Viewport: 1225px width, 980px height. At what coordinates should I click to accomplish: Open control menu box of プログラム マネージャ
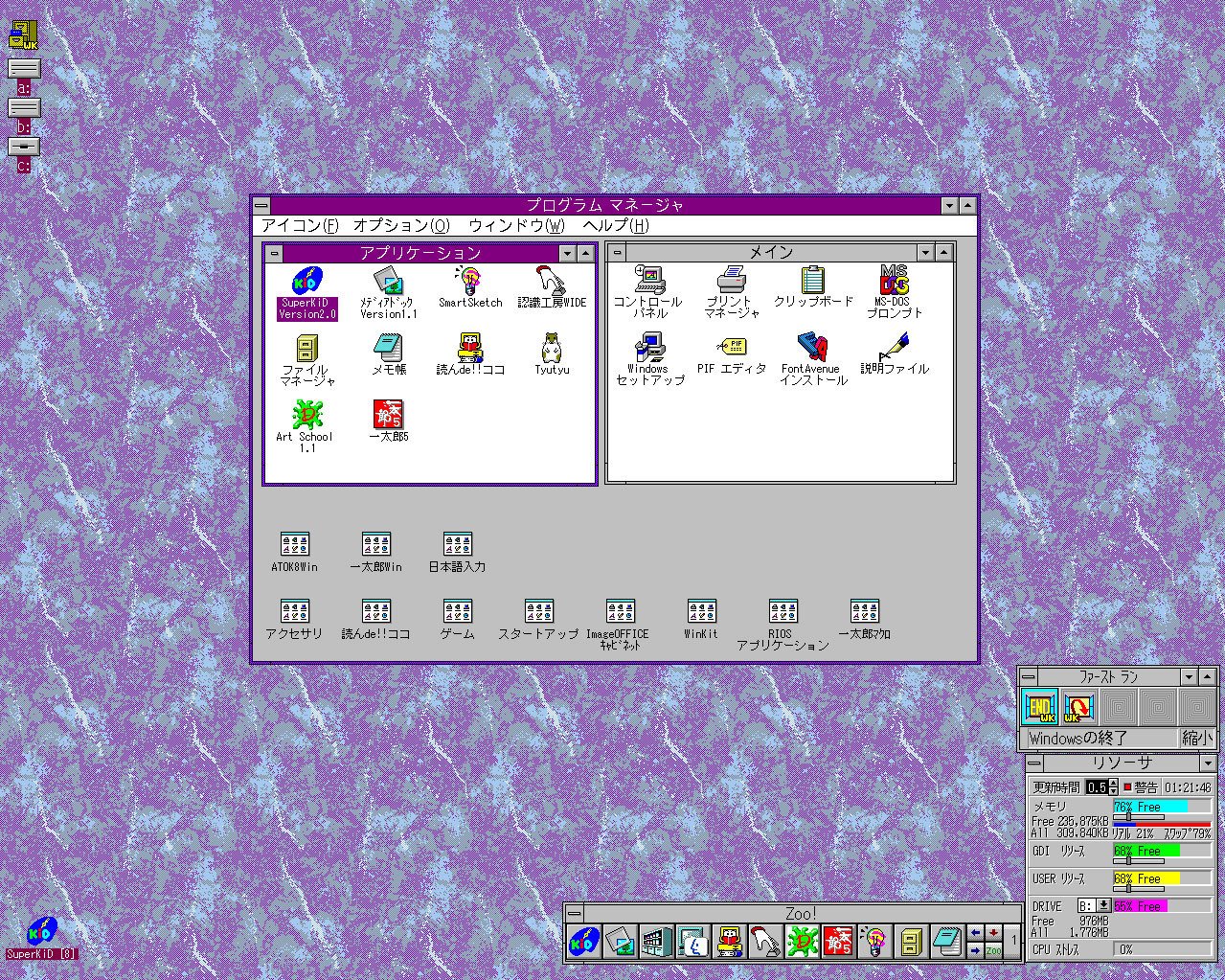click(262, 205)
